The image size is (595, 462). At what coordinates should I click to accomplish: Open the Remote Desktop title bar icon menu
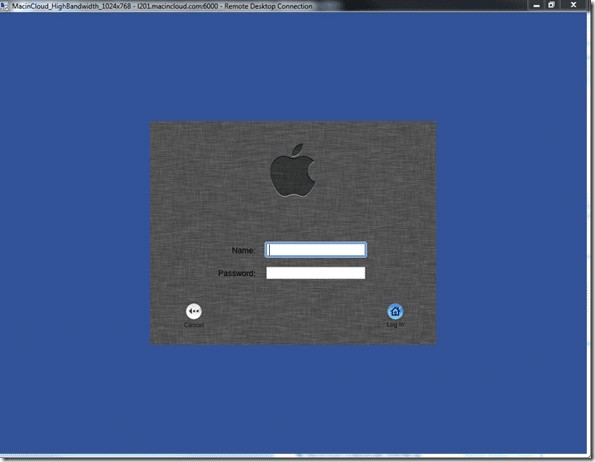[4, 6]
